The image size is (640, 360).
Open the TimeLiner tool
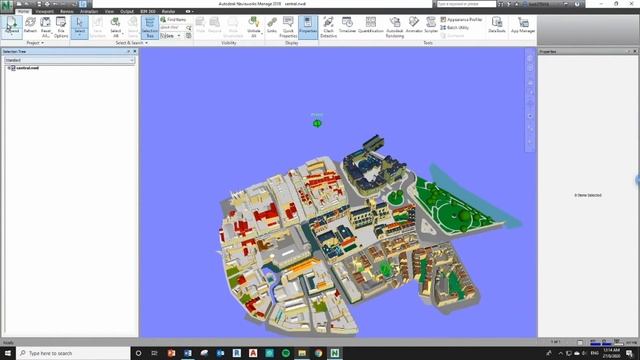[x=347, y=25]
